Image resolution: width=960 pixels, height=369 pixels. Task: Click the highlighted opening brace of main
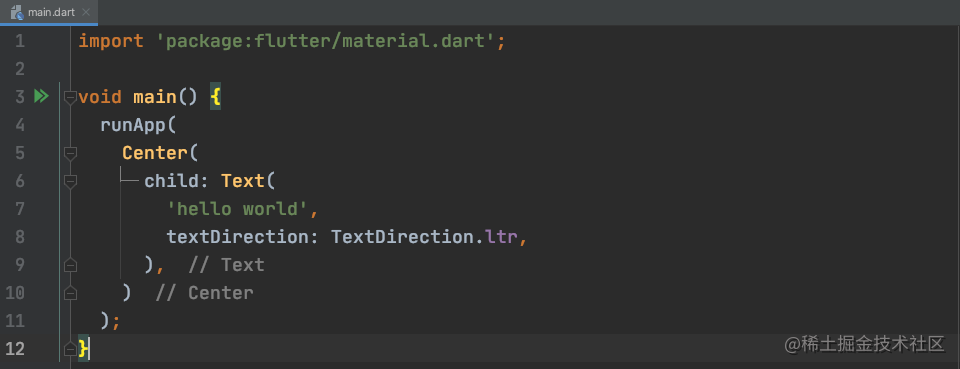point(215,97)
